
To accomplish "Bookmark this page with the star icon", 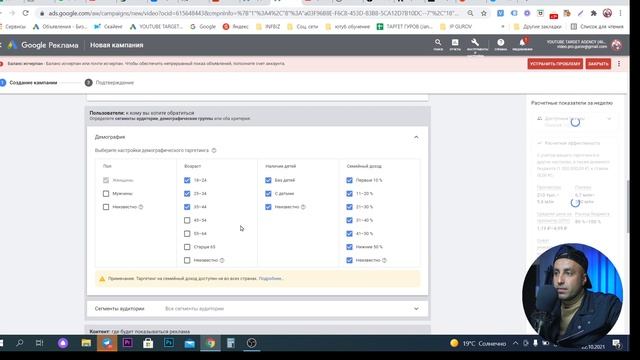I will click(x=484, y=13).
